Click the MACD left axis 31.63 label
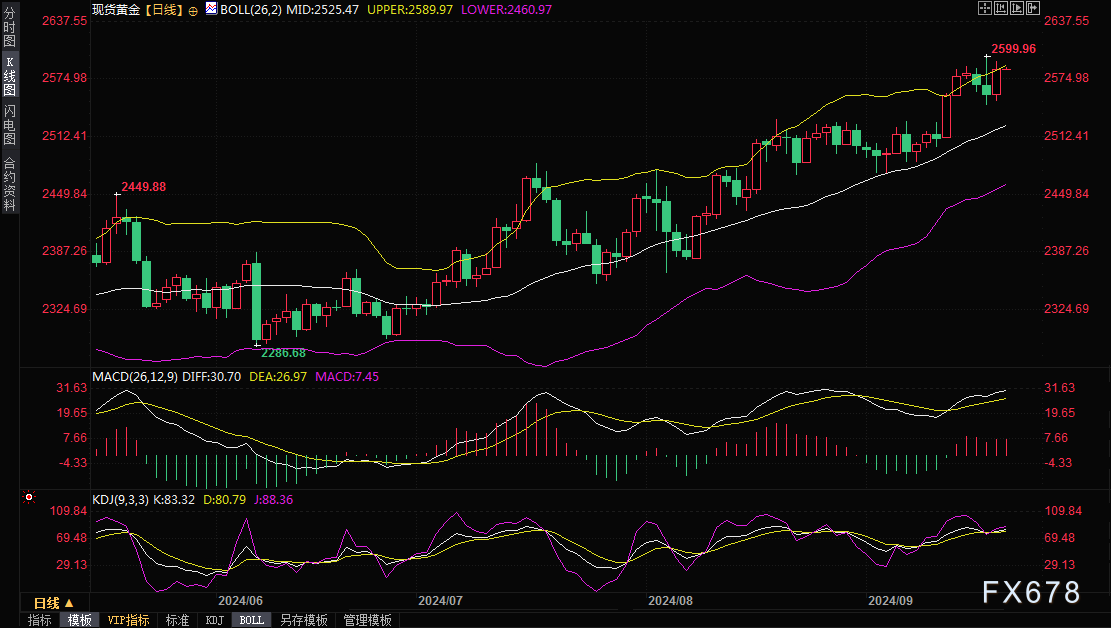 click(x=72, y=388)
